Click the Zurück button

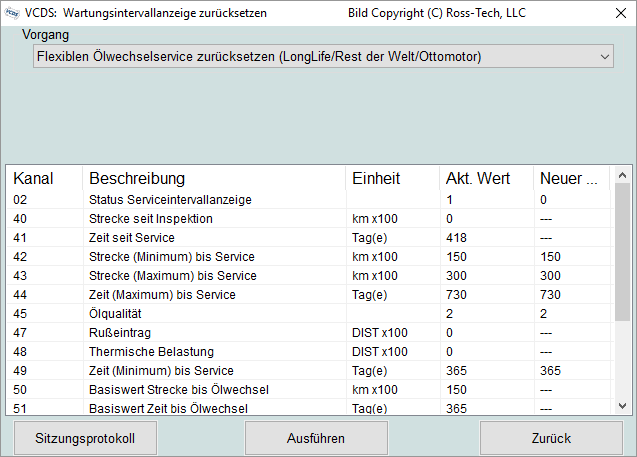click(x=551, y=438)
